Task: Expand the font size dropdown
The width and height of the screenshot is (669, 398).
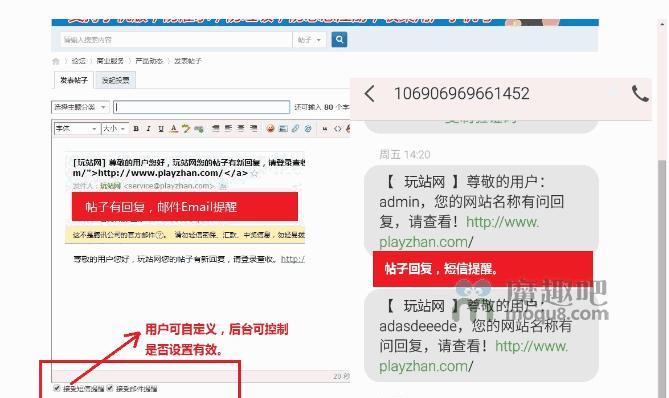Action: coord(114,128)
